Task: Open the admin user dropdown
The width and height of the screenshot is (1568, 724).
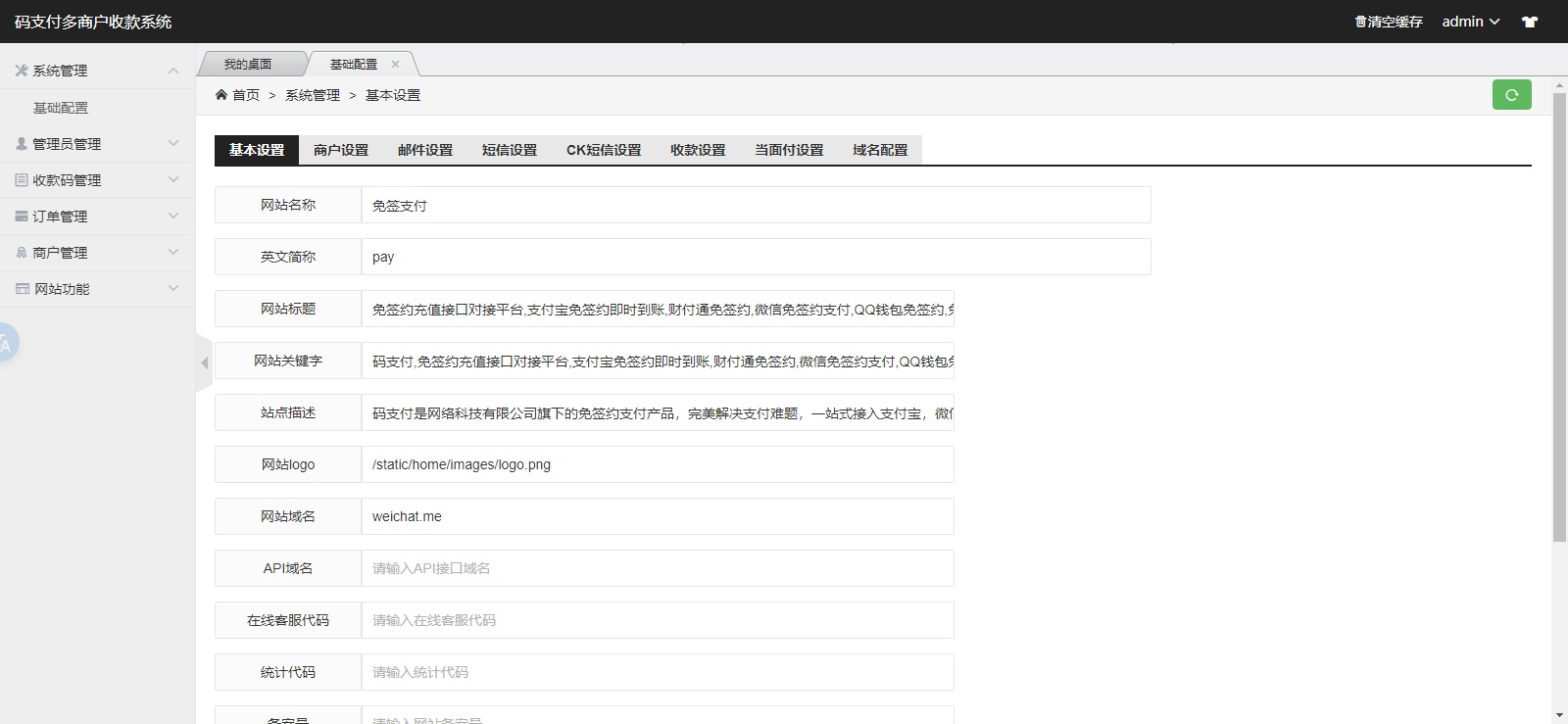Action: pyautogui.click(x=1470, y=22)
